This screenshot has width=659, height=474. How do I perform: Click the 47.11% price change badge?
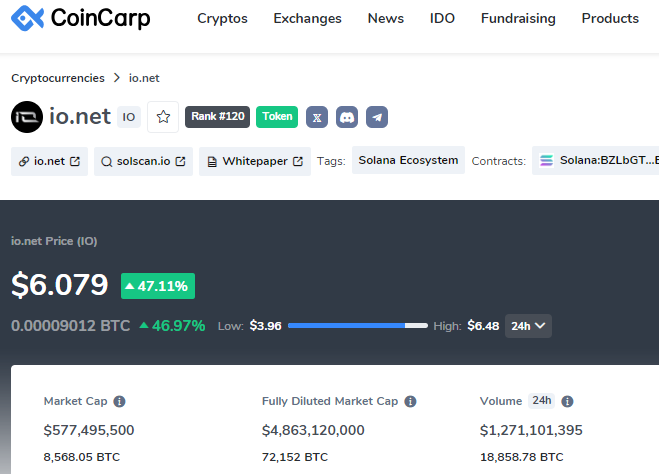158,286
